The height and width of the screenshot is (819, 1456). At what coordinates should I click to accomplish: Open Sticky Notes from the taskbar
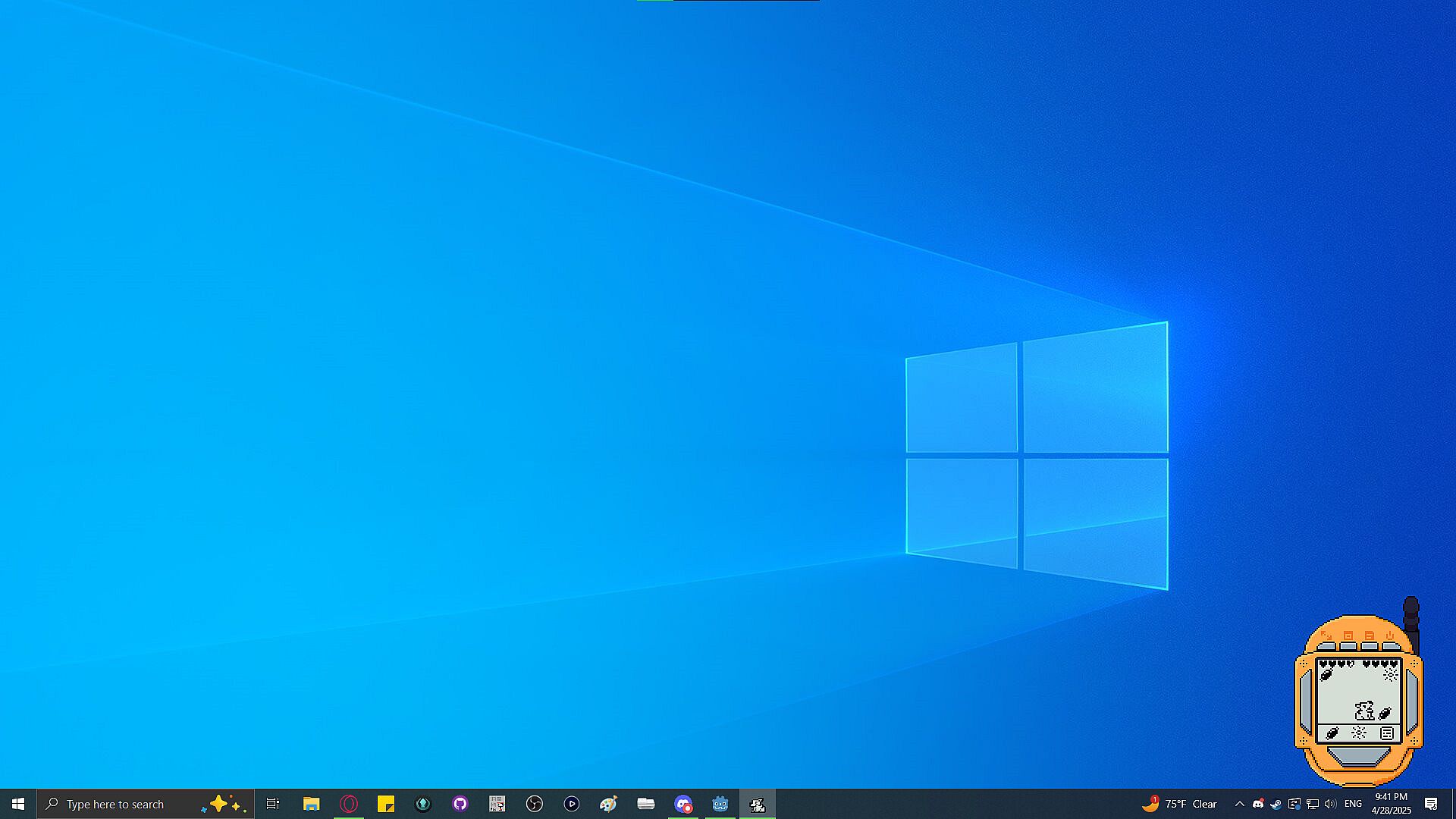pos(386,804)
